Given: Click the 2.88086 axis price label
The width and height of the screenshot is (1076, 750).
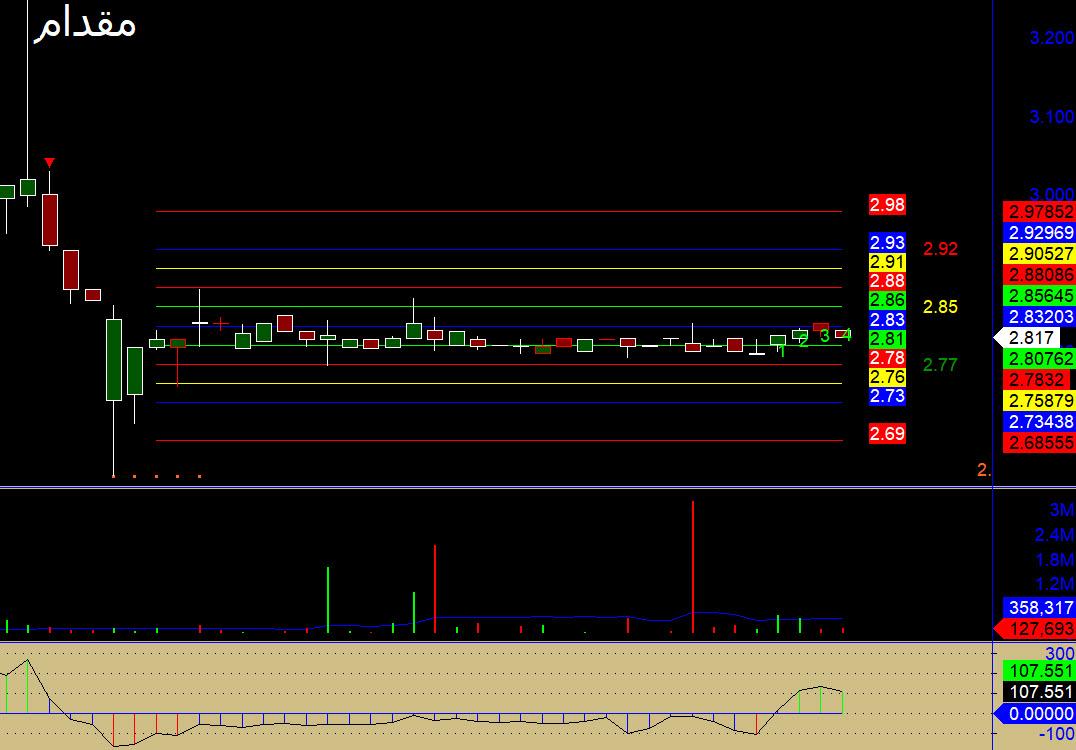Looking at the screenshot, I should click(1040, 274).
